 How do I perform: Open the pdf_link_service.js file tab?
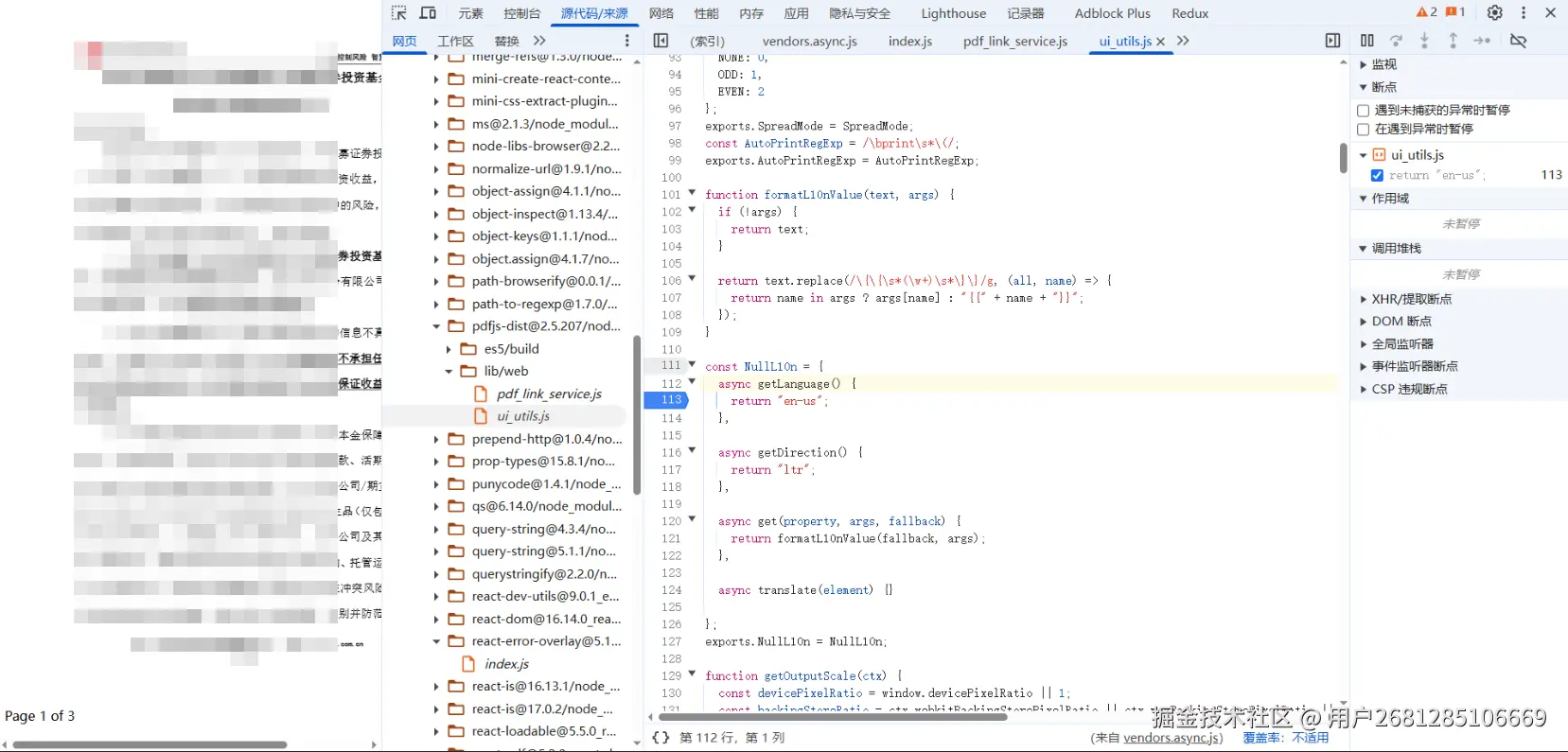tap(1014, 41)
